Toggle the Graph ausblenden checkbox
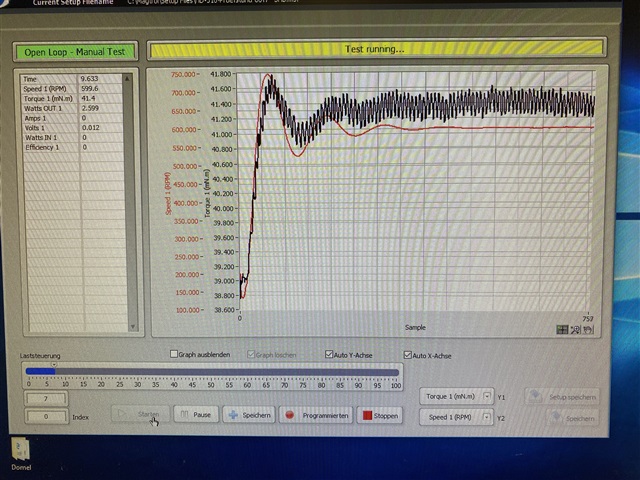The height and width of the screenshot is (480, 640). pos(174,354)
